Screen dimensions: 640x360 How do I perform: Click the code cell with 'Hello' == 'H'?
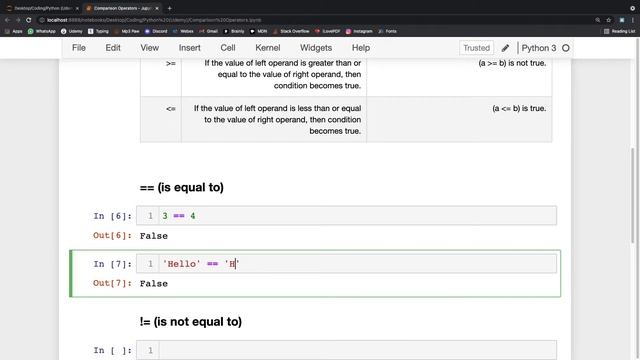(346, 264)
